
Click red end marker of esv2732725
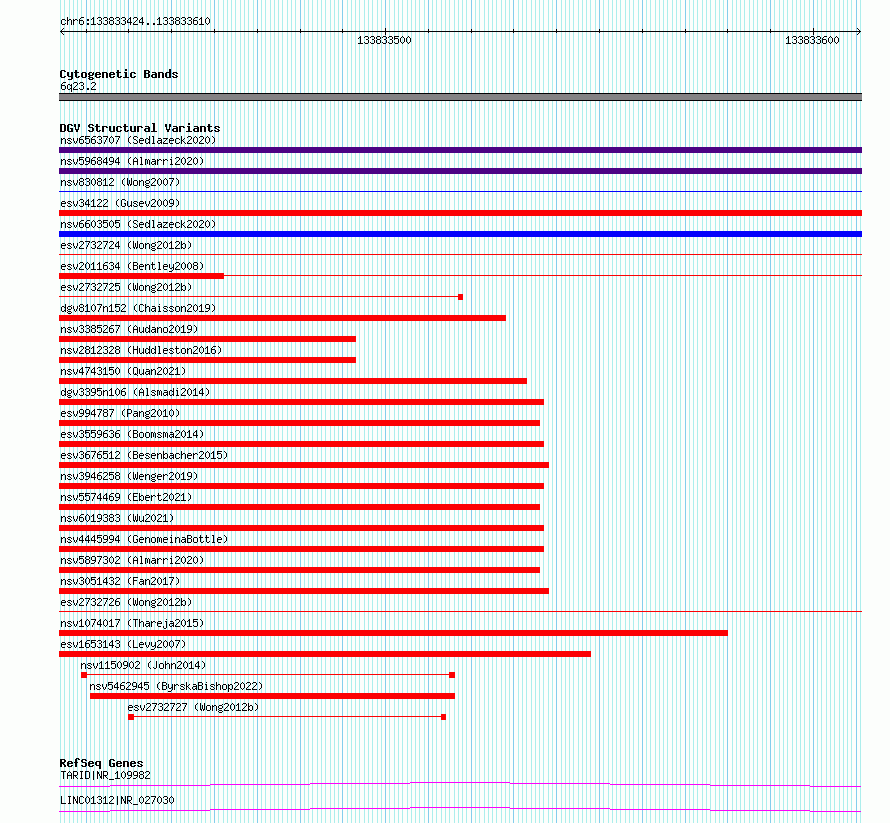pos(460,297)
